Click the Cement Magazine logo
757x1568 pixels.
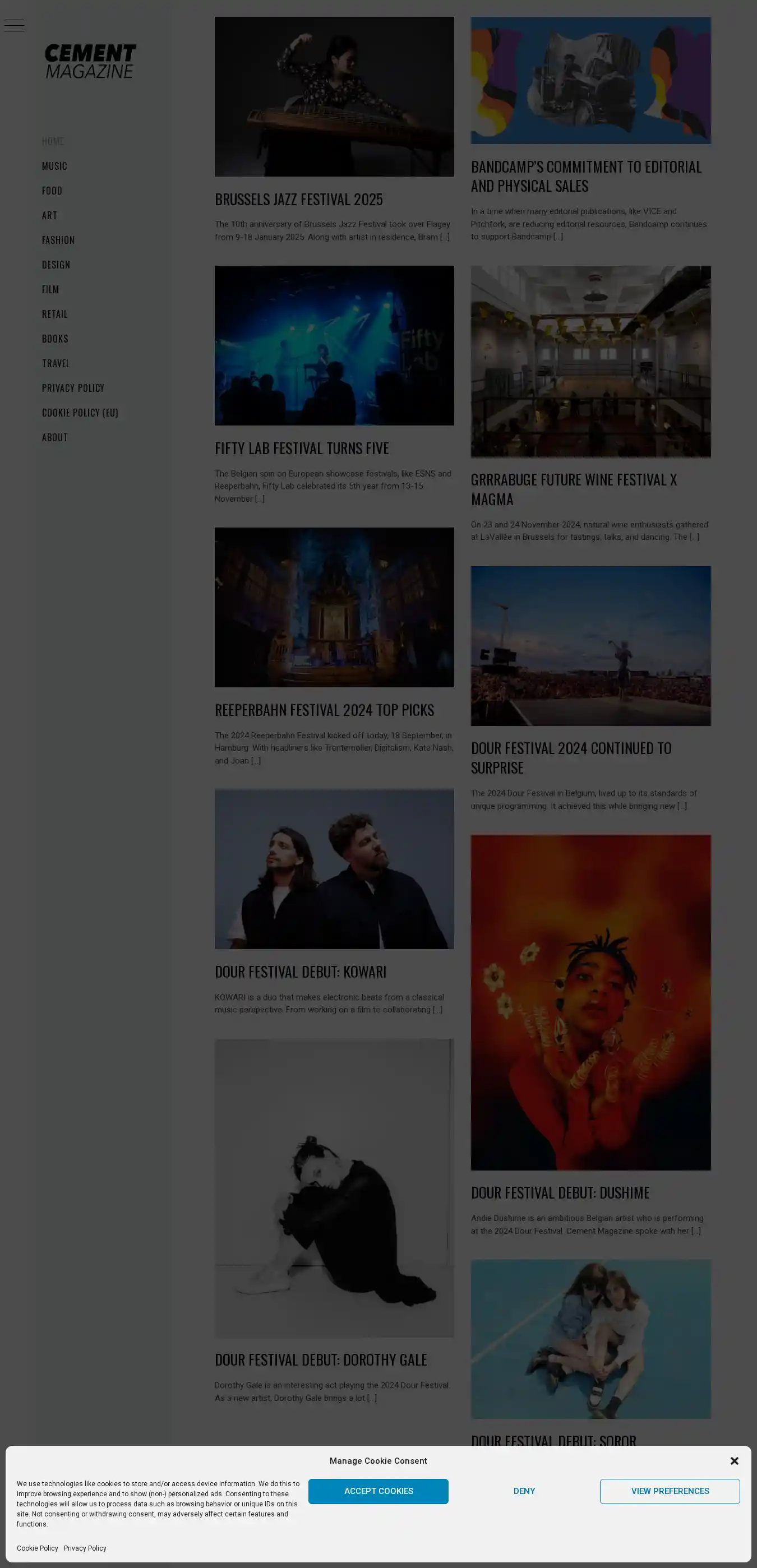point(90,61)
